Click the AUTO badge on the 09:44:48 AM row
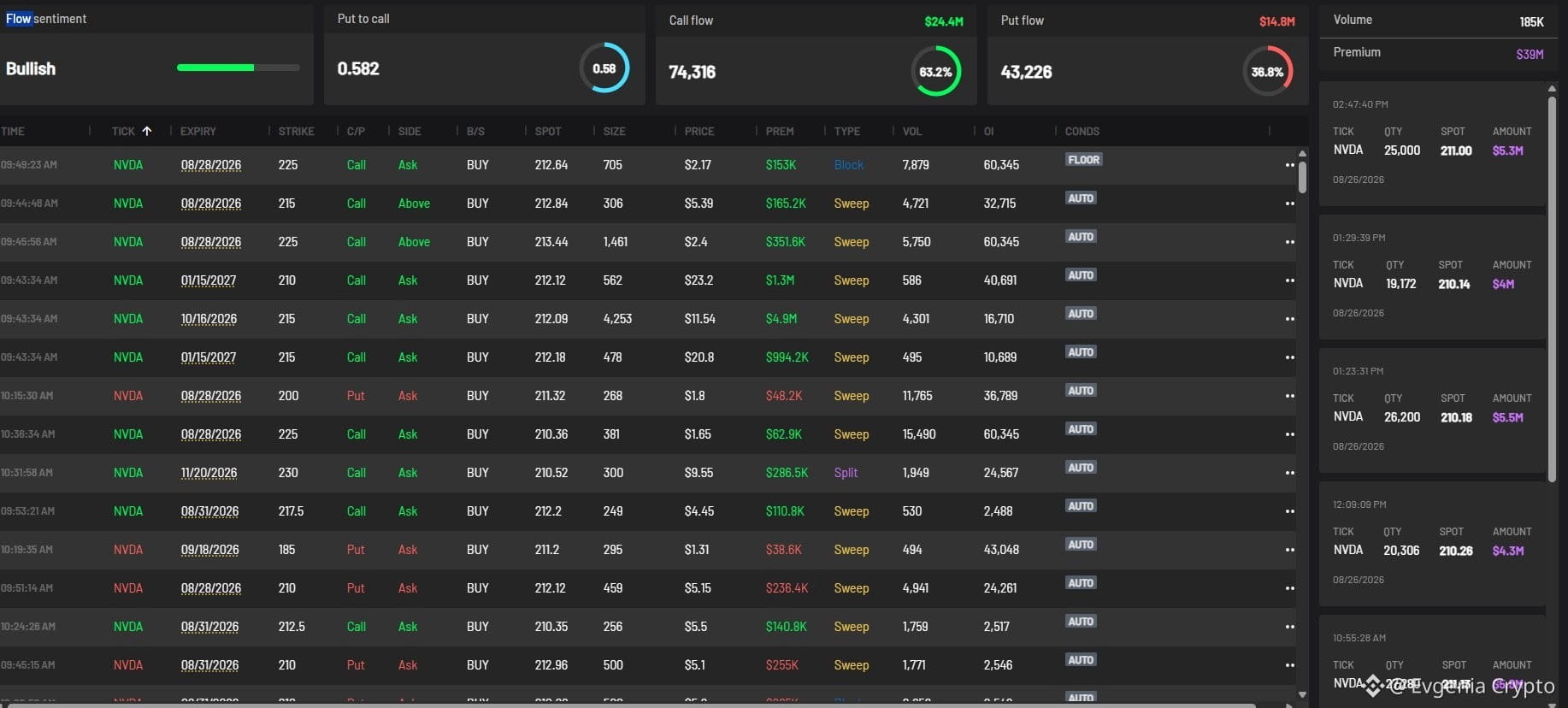 (1081, 198)
